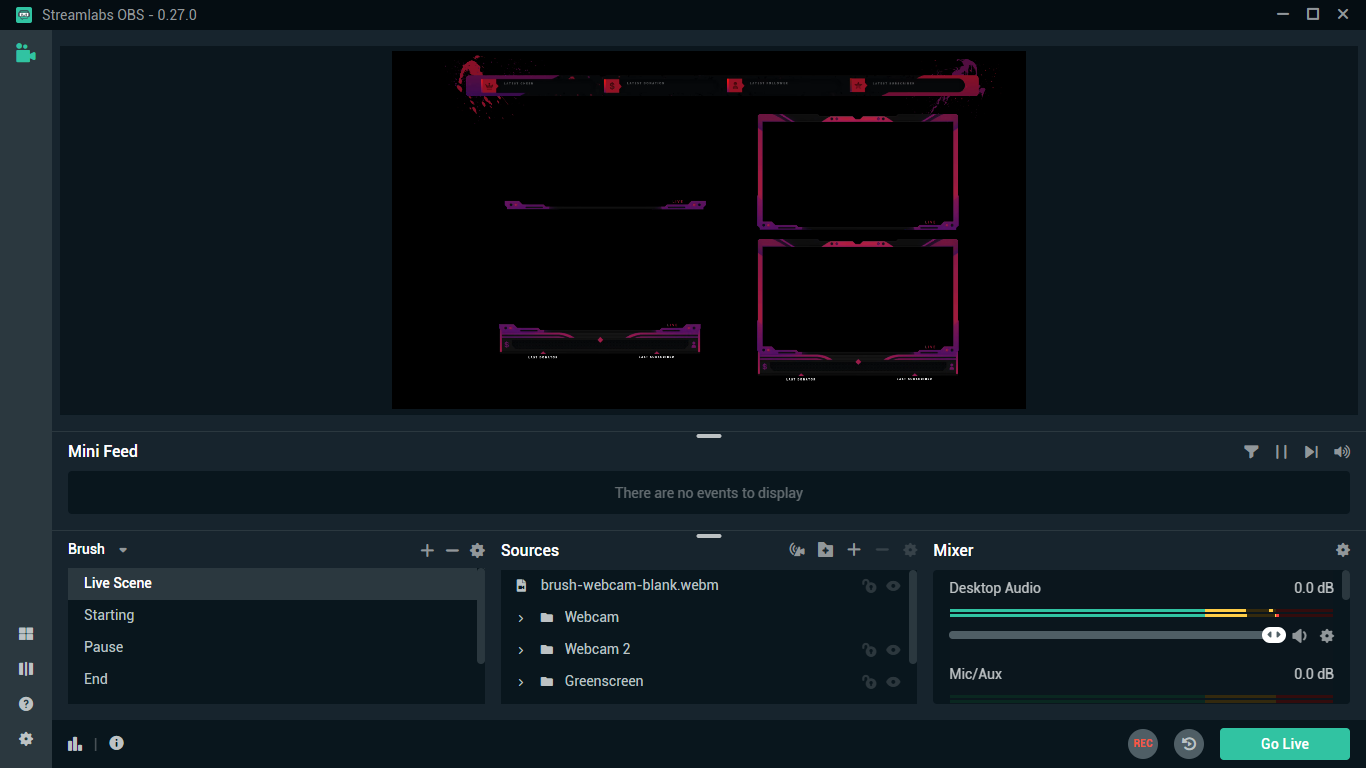
Task: Filter Mini Feed events
Action: click(1251, 452)
